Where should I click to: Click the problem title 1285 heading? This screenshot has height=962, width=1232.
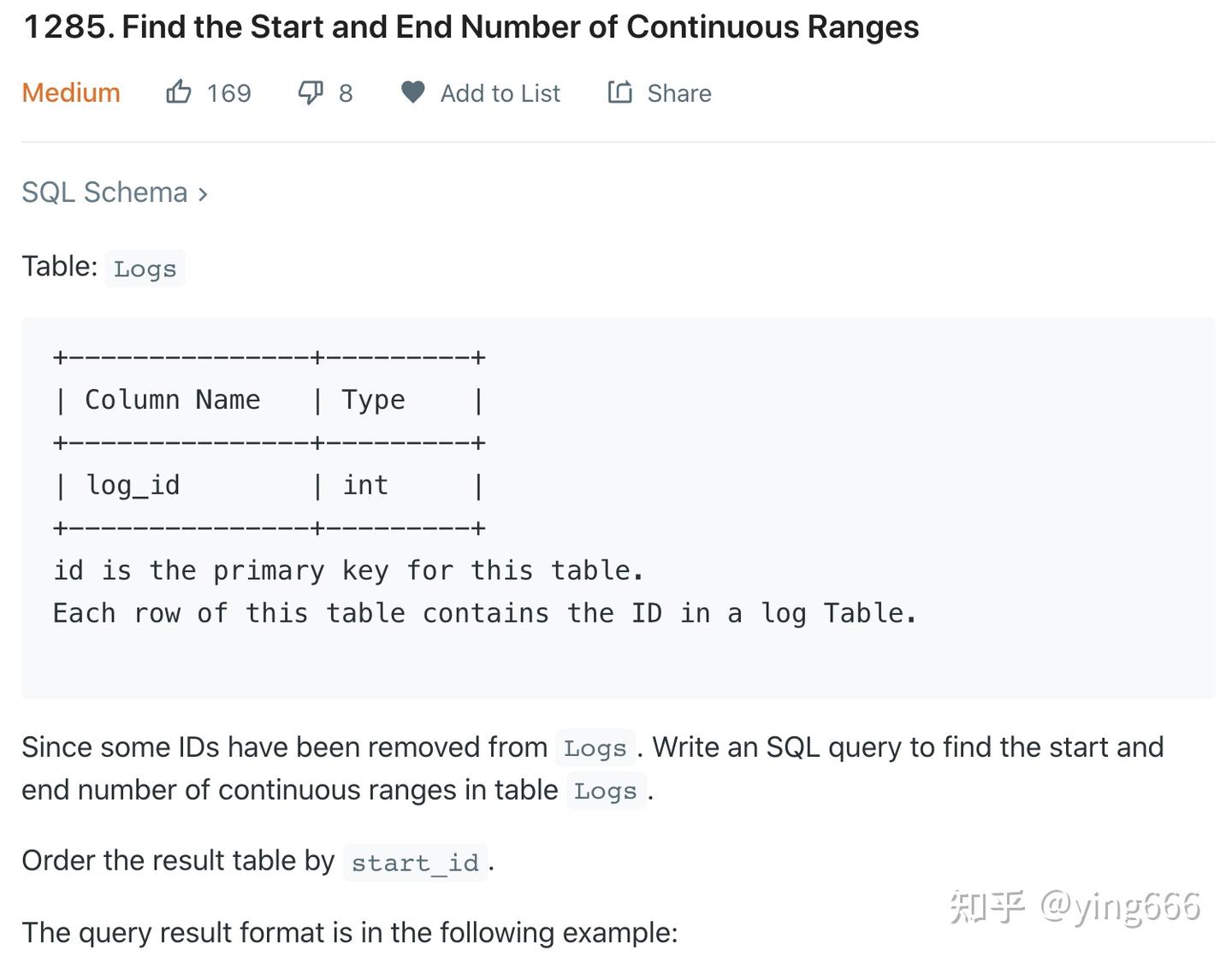[x=471, y=27]
